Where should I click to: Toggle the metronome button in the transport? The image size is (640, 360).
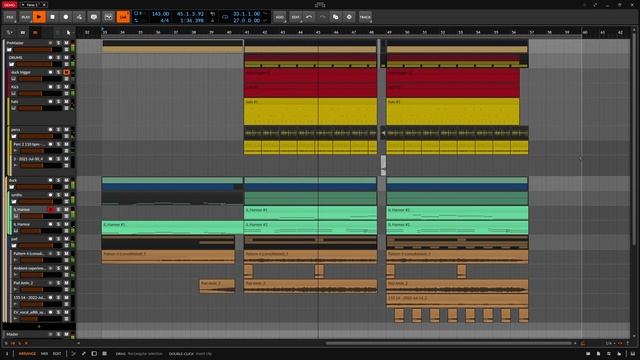click(108, 17)
